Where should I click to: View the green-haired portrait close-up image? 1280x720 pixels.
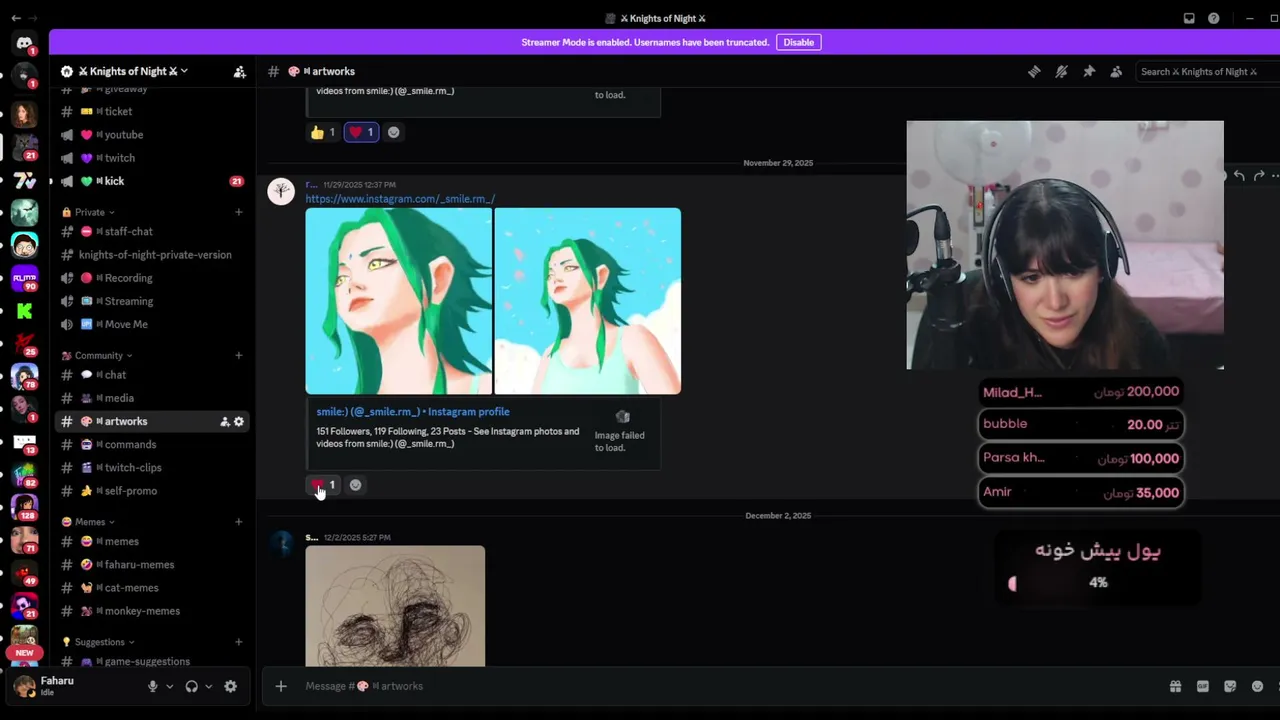pyautogui.click(x=398, y=301)
